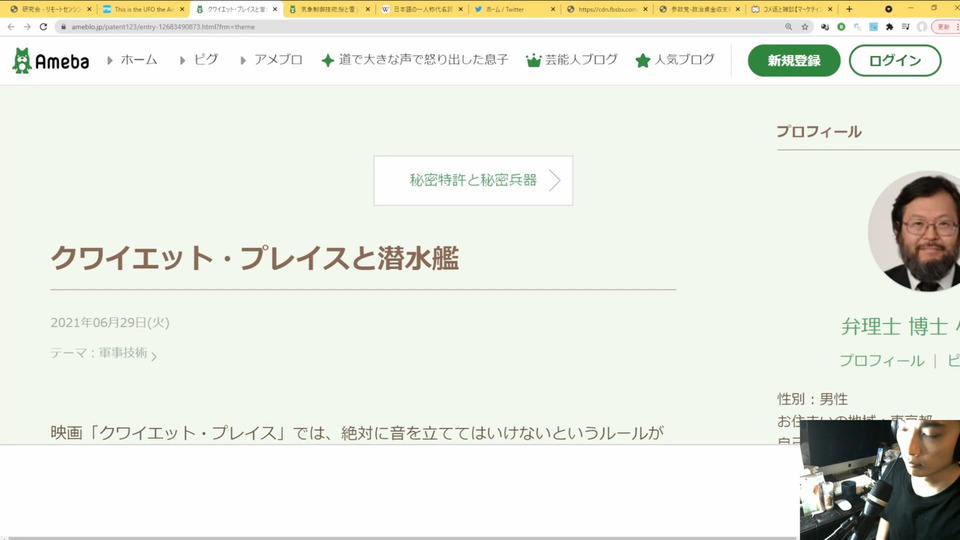Switch to the 気象制御技術 tab
The height and width of the screenshot is (540, 960).
click(329, 9)
